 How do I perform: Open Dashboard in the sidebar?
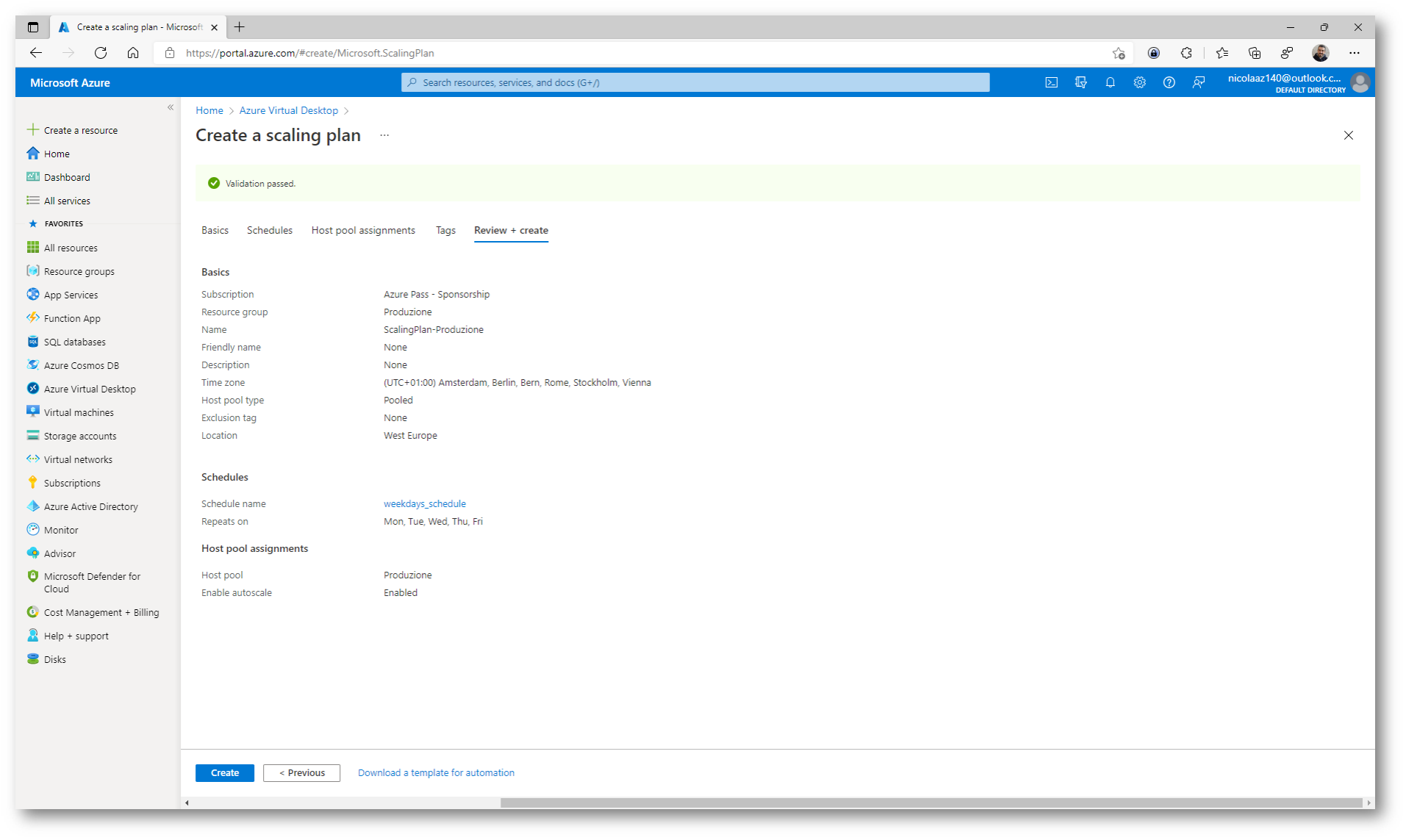[x=59, y=177]
